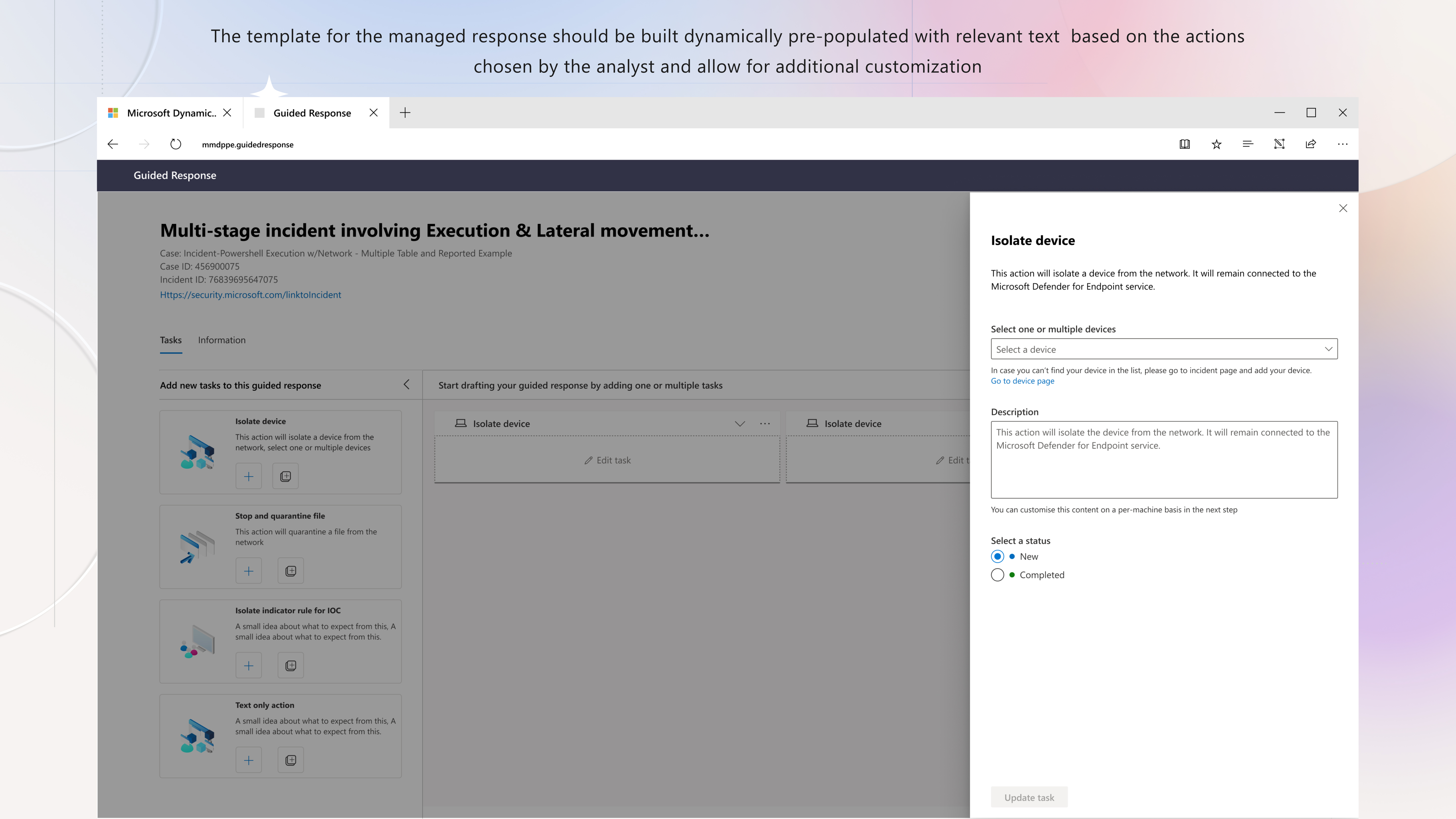Viewport: 1456px width, 819px height.
Task: Click the Guided Response header title
Action: coord(175,175)
